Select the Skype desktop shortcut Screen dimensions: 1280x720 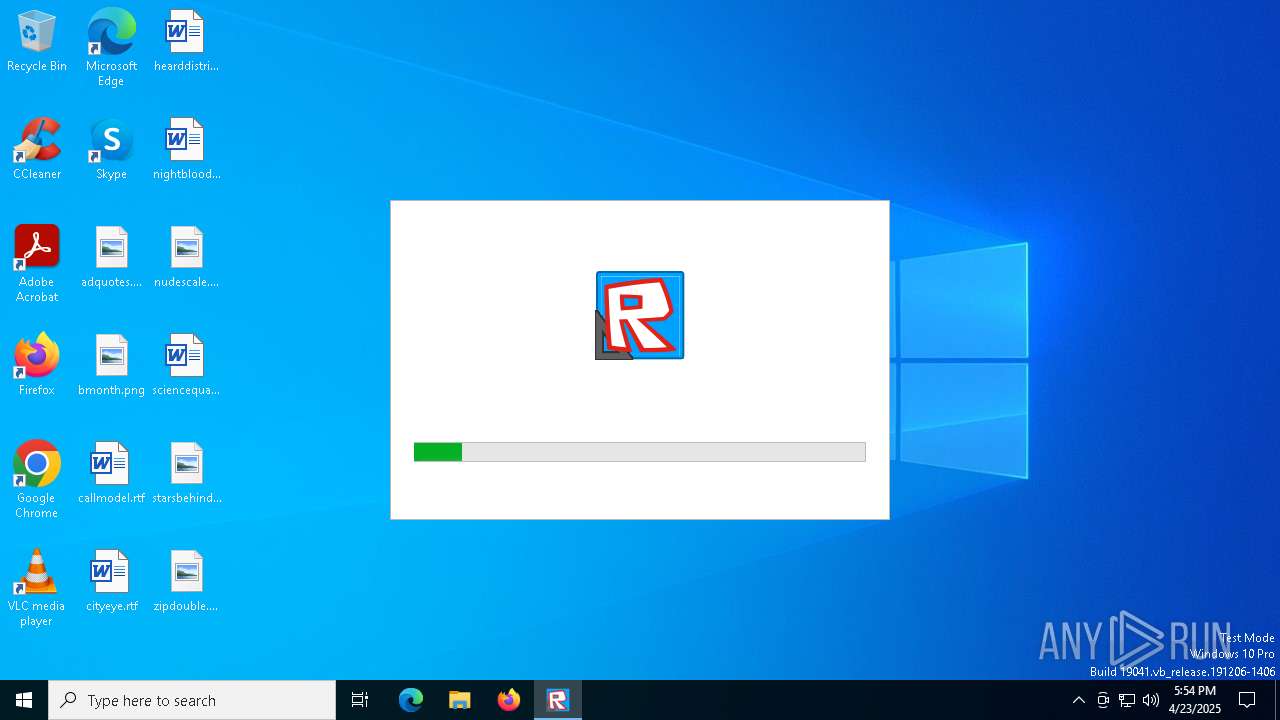pos(111,150)
